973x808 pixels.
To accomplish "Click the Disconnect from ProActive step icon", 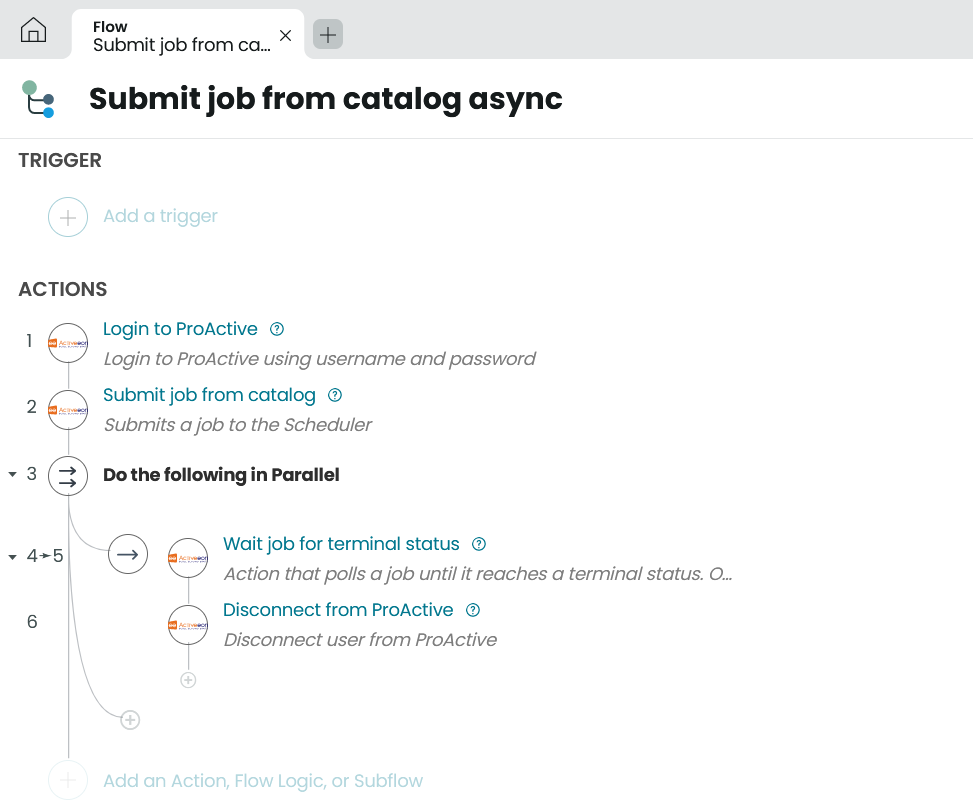I will (x=188, y=625).
